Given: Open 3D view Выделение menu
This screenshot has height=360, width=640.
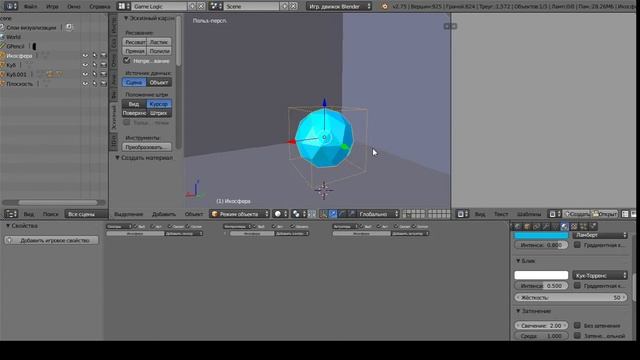Looking at the screenshot, I should 129,214.
